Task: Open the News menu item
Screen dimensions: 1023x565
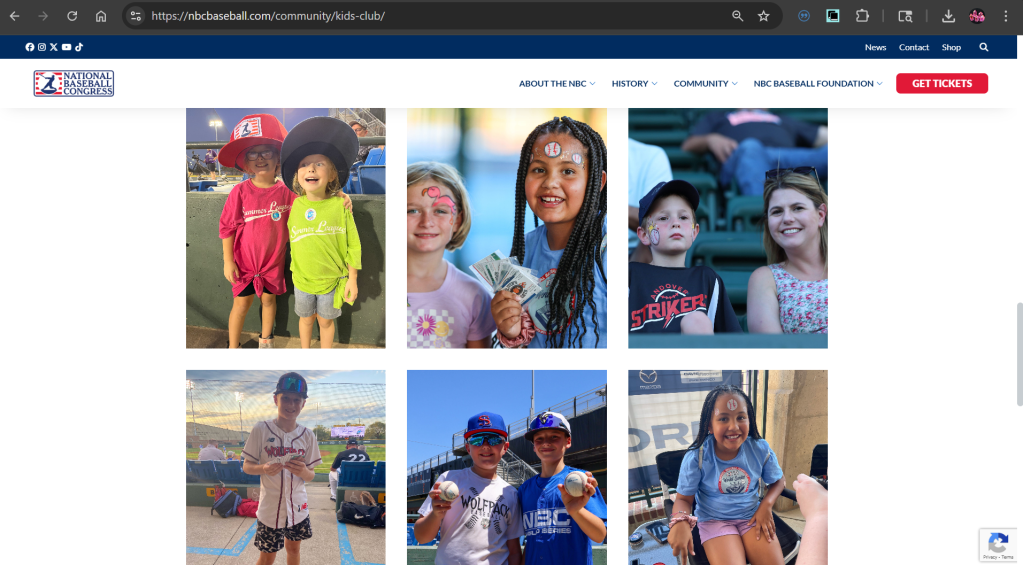Action: click(x=875, y=47)
